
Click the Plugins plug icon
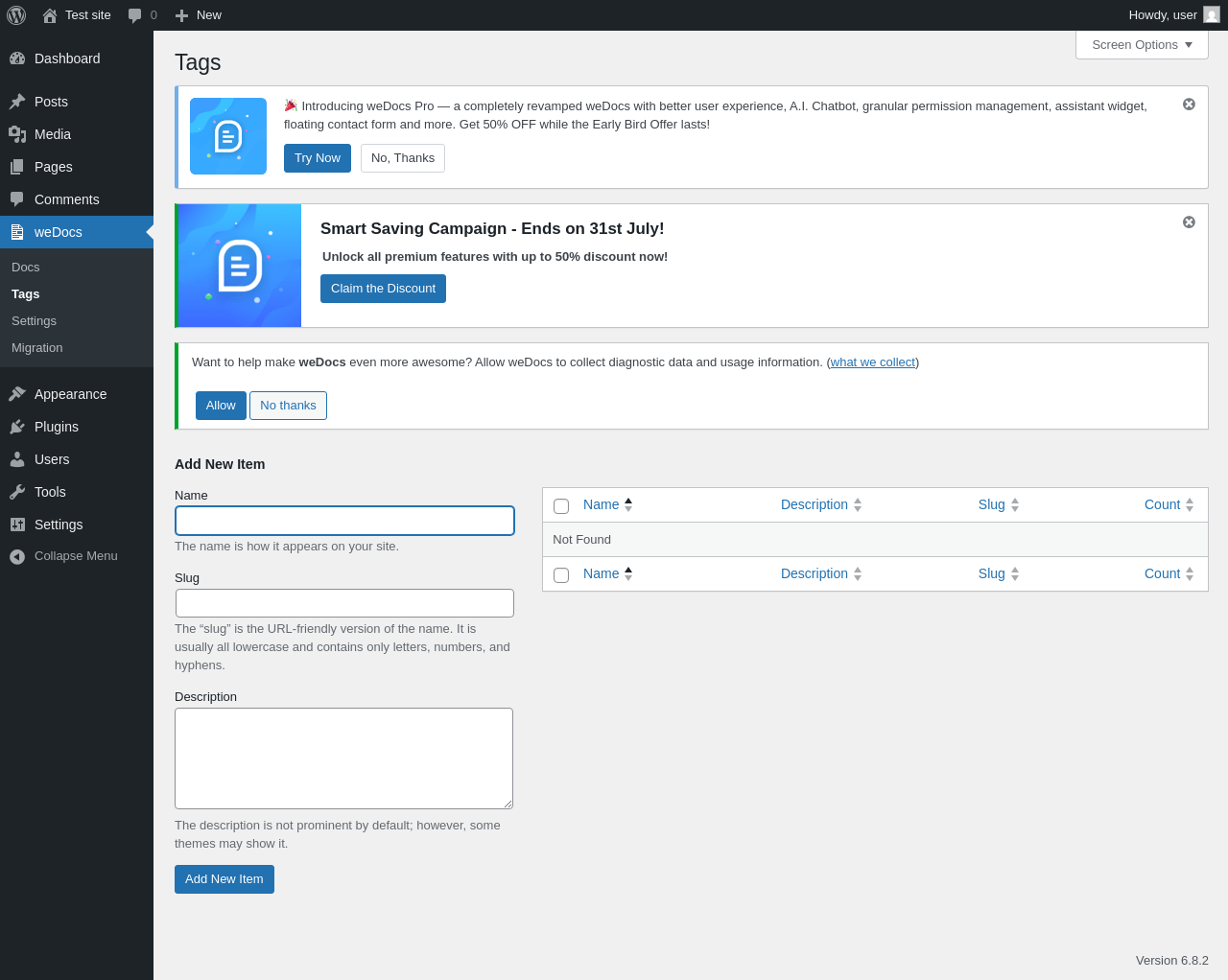coord(17,427)
